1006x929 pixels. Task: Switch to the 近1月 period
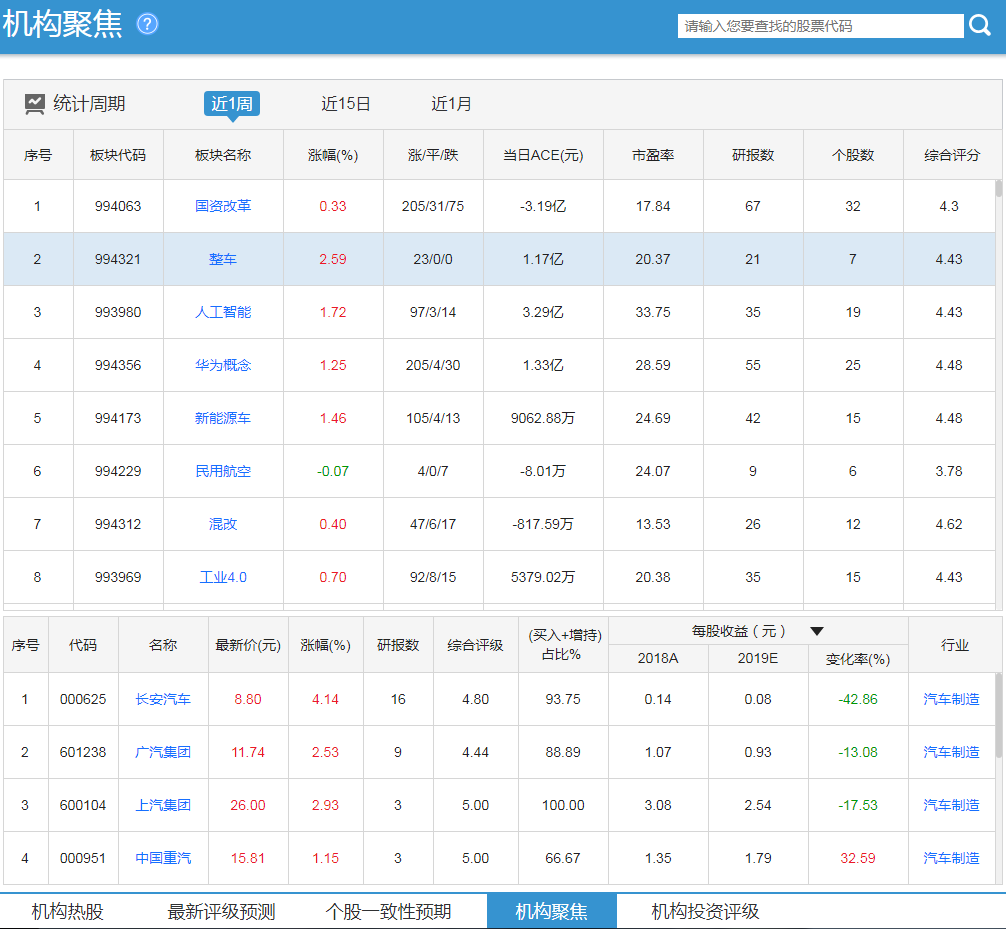click(x=451, y=104)
